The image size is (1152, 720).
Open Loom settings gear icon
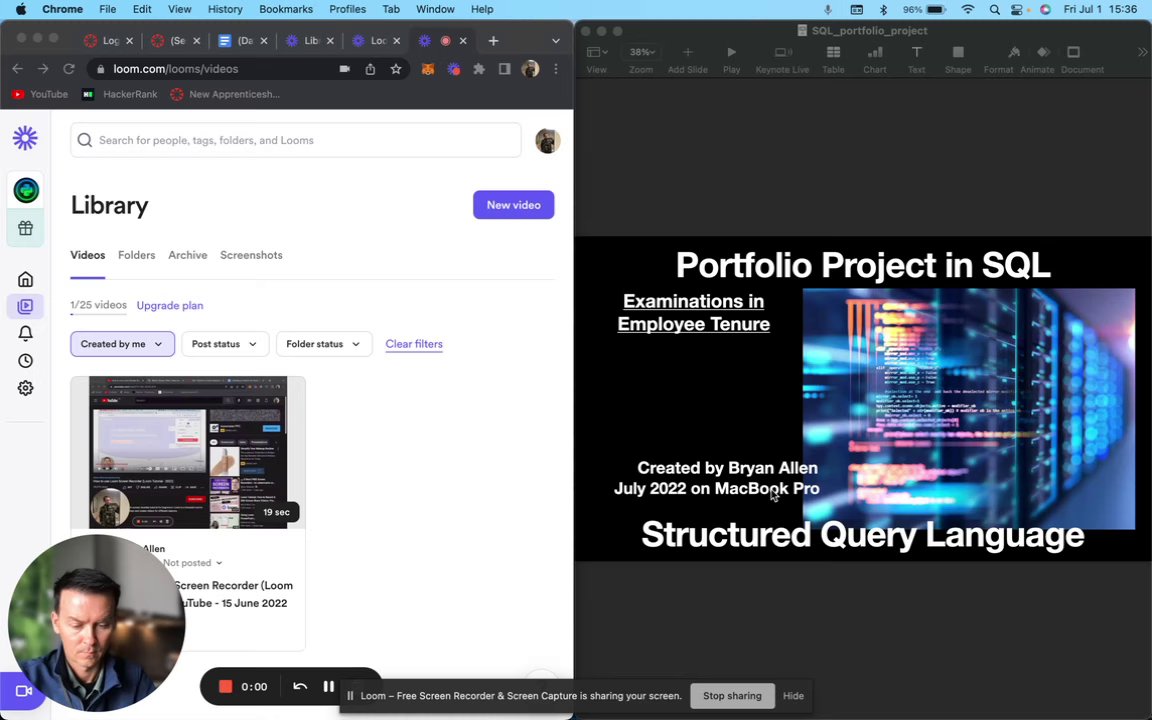click(x=26, y=388)
